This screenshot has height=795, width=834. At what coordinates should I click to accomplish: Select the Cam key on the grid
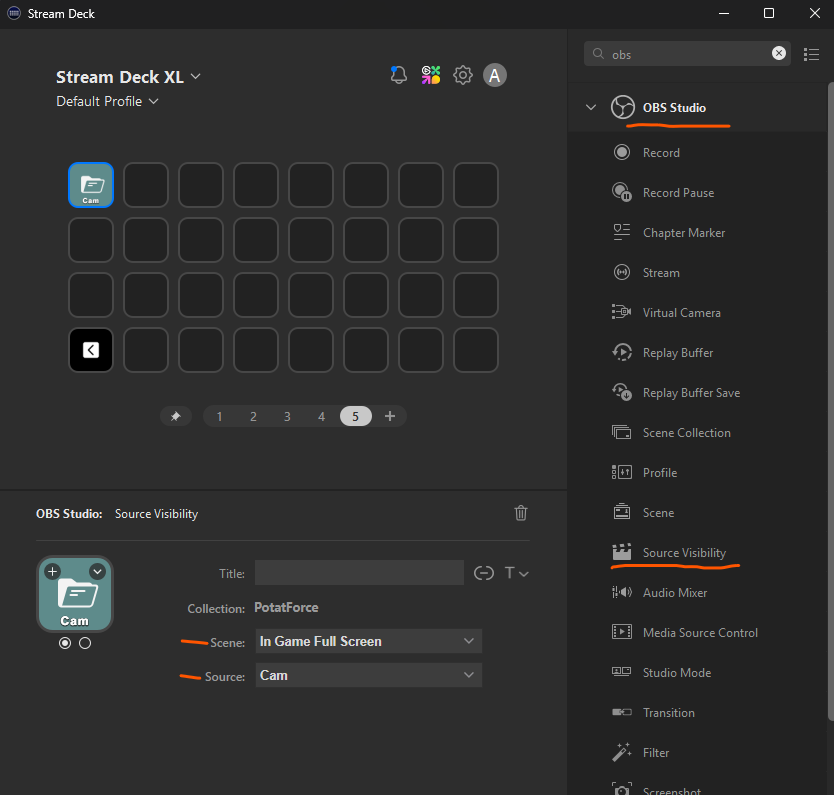click(91, 185)
